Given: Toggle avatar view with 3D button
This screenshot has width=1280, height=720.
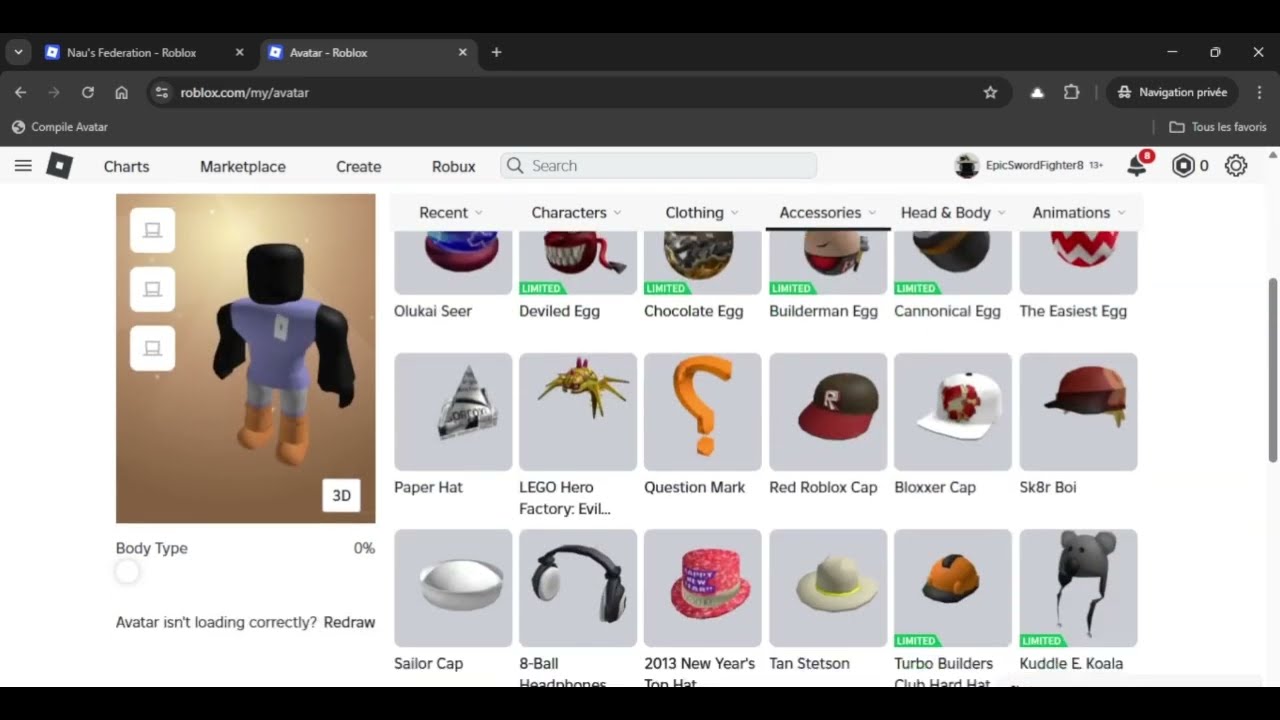Looking at the screenshot, I should coord(341,496).
